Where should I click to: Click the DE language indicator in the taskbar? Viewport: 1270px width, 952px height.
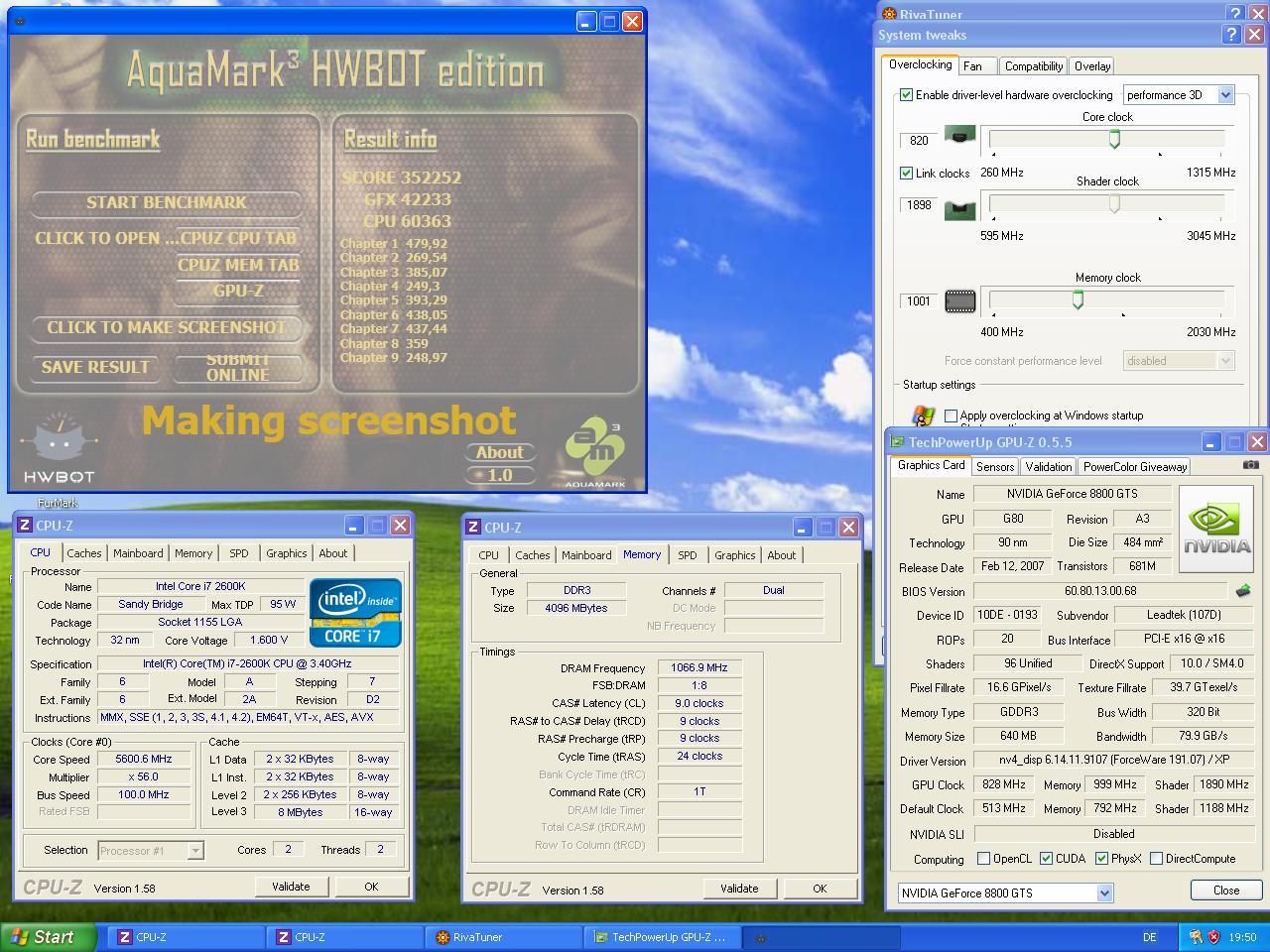(x=1150, y=937)
